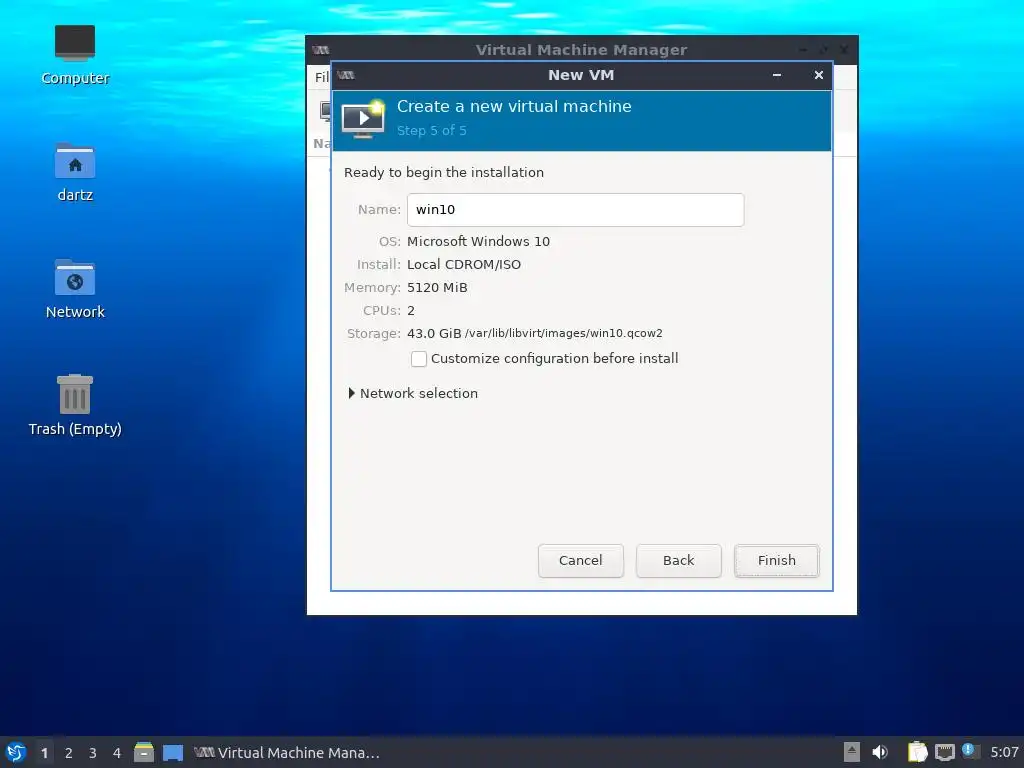The height and width of the screenshot is (768, 1024).
Task: Close the New VM dialog
Action: pyautogui.click(x=818, y=75)
